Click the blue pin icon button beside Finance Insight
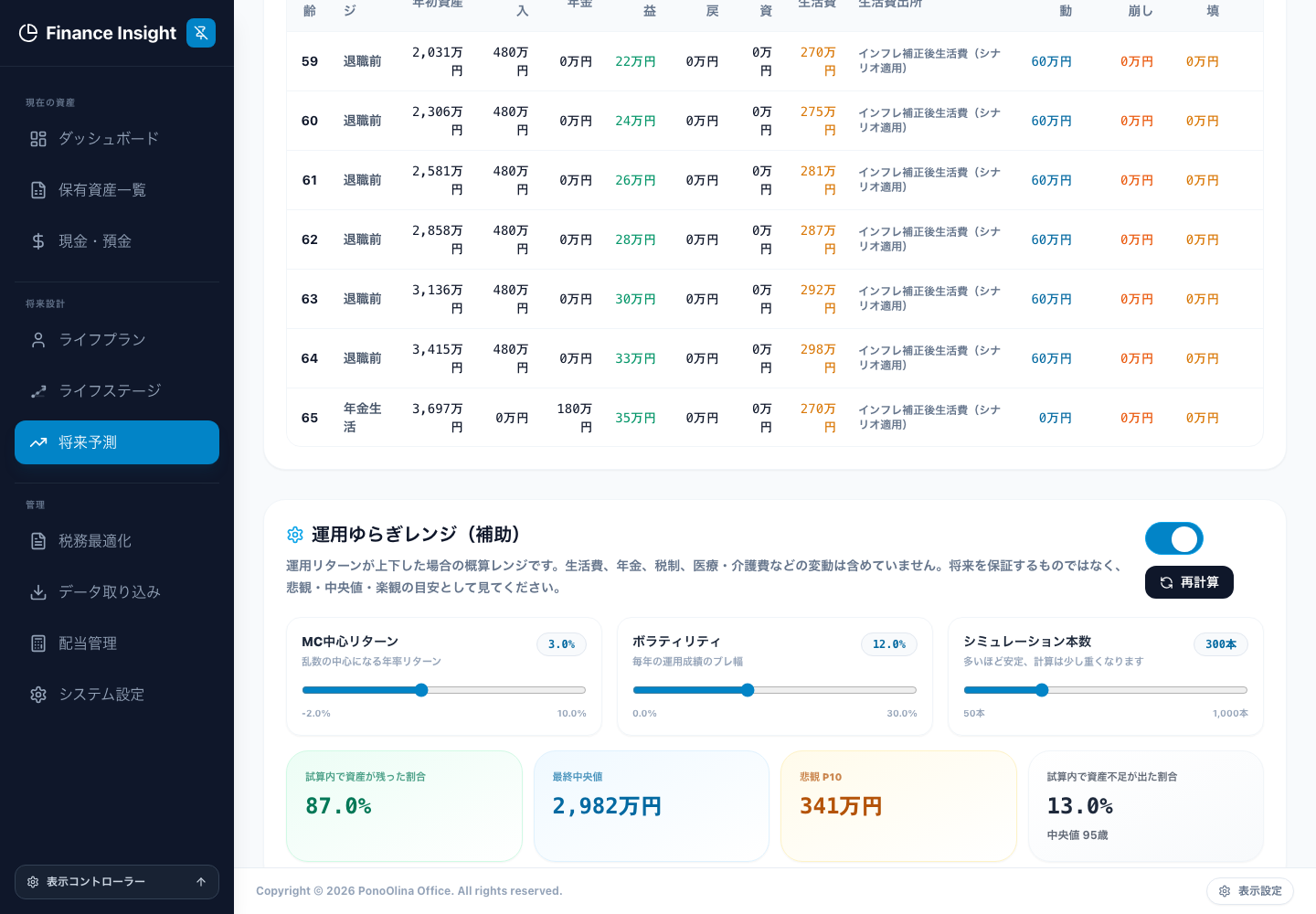This screenshot has height=914, width=1316. (201, 33)
